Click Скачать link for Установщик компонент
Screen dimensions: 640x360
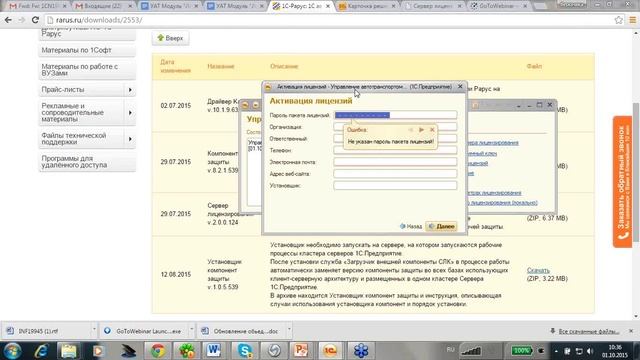coord(538,270)
